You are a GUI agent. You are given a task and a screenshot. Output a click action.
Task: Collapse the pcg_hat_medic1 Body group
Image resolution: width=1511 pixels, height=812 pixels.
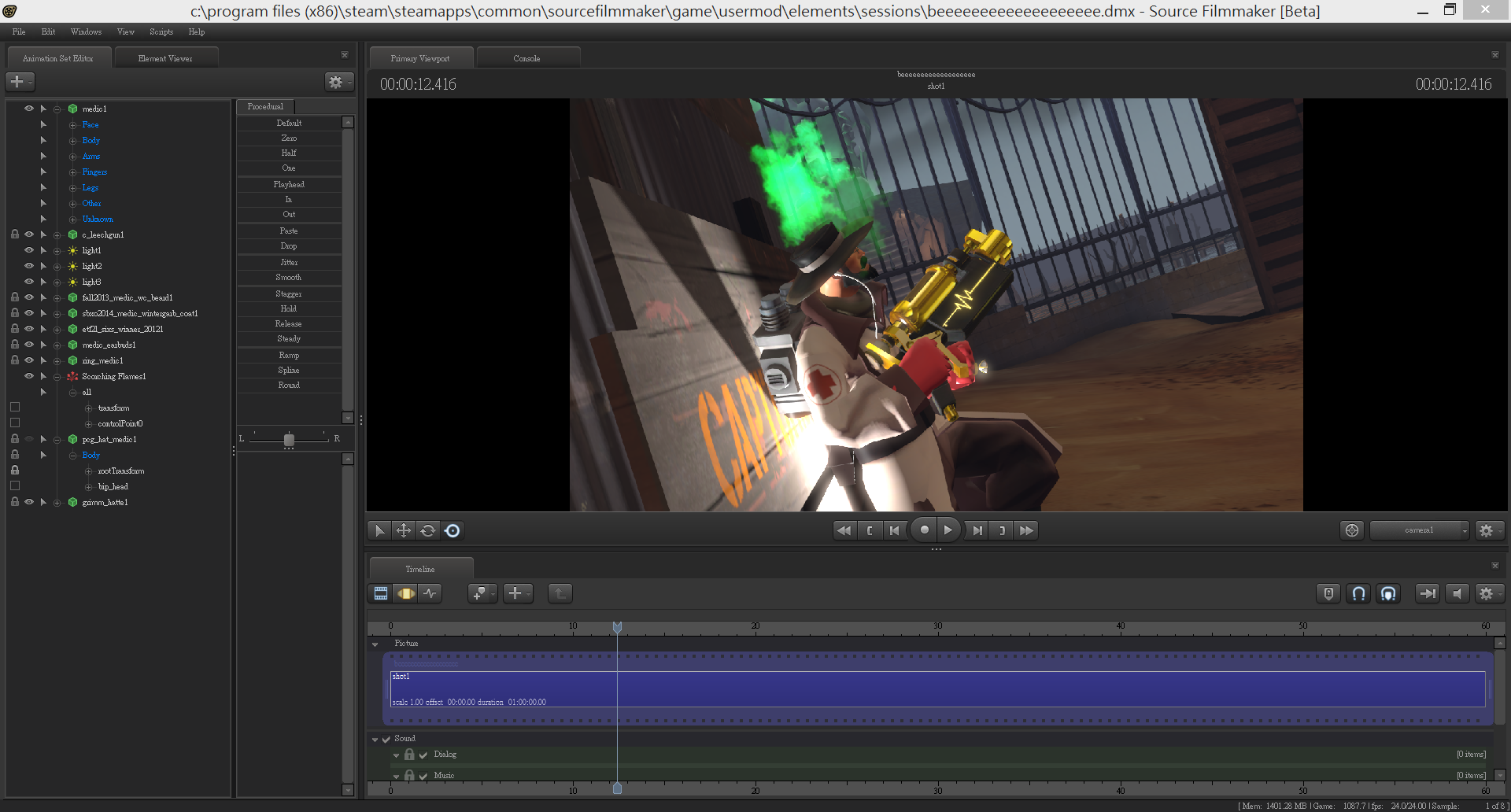click(72, 456)
